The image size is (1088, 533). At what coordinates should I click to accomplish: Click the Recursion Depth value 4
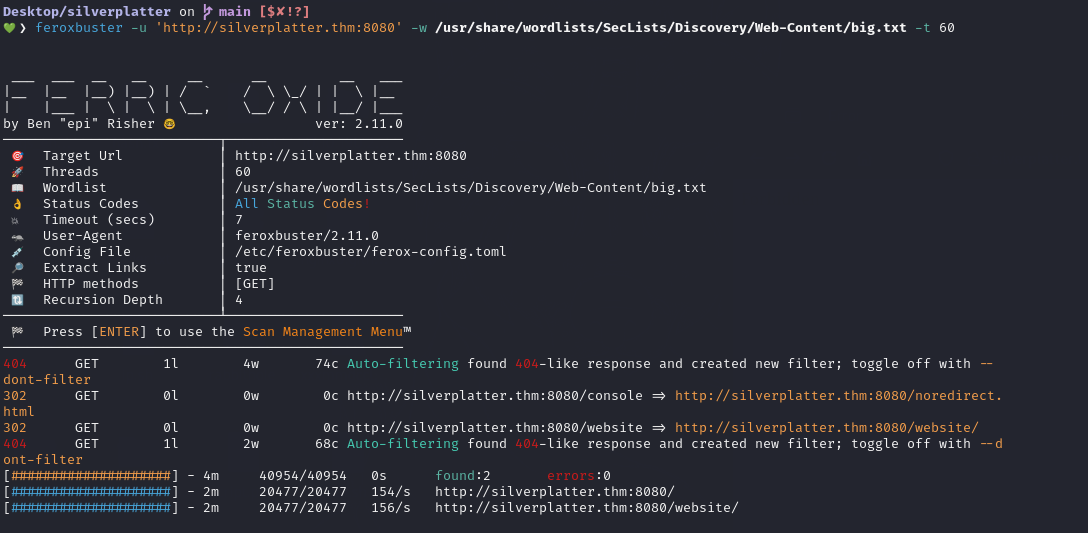239,300
